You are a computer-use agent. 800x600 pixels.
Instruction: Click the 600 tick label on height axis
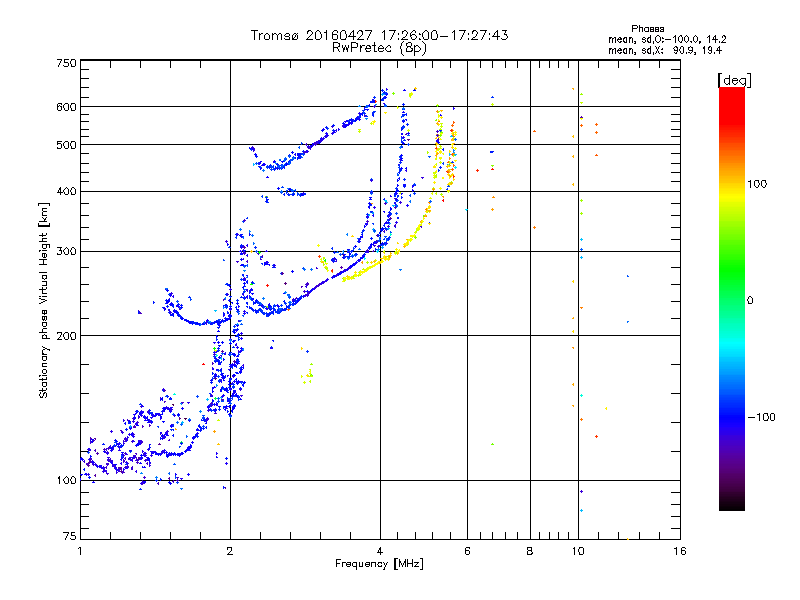coord(66,107)
